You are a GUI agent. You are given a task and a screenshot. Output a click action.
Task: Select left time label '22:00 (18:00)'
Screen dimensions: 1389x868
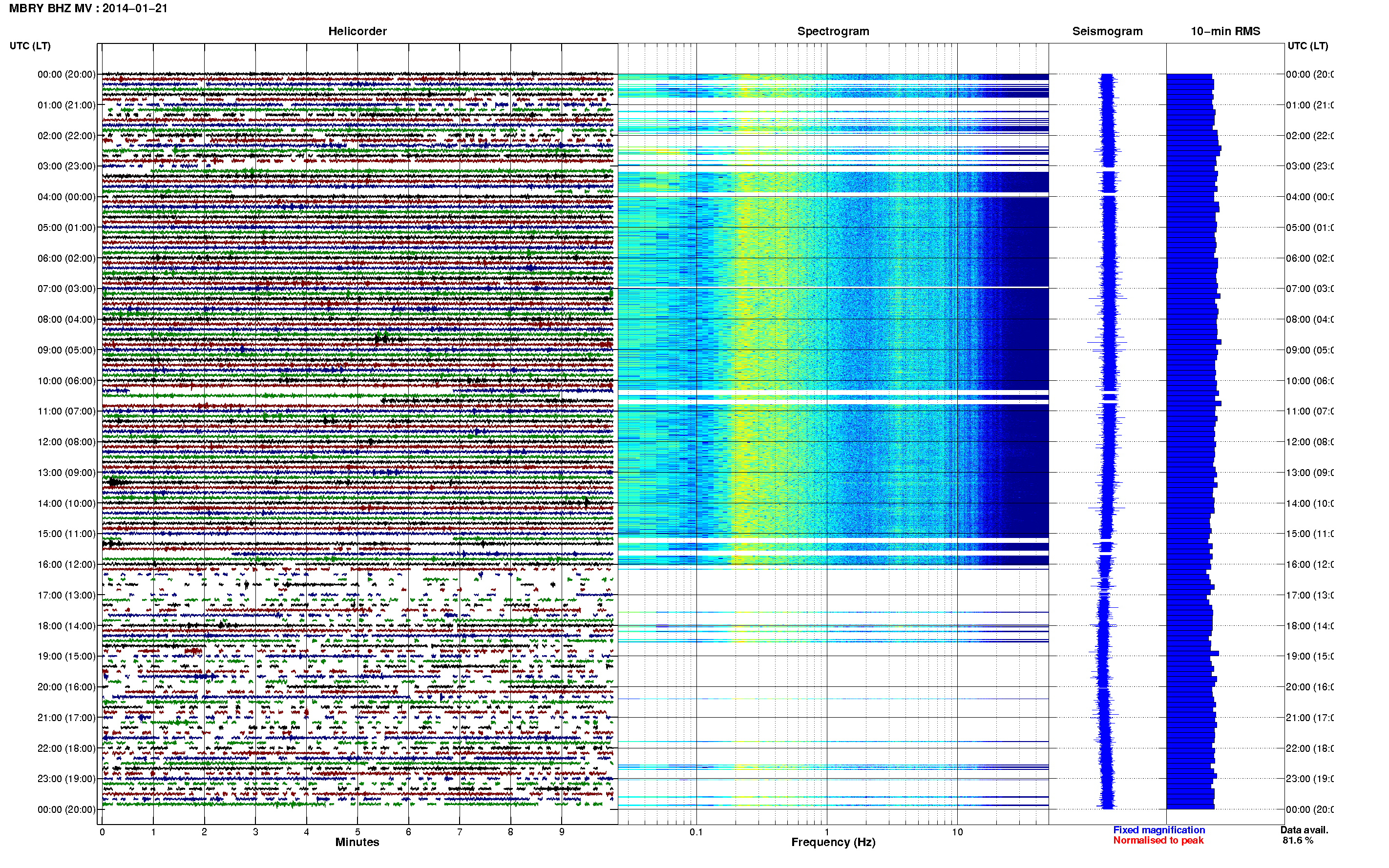[66, 748]
